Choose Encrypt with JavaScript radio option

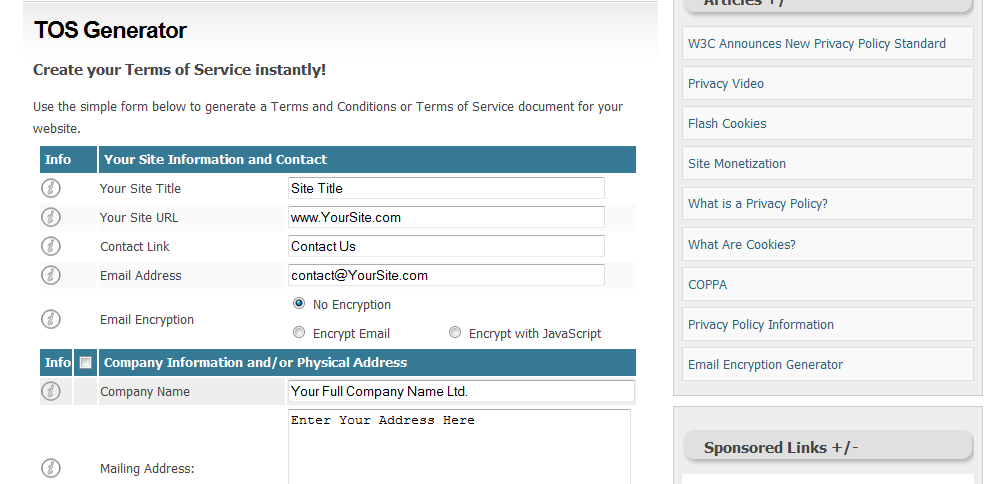point(455,333)
